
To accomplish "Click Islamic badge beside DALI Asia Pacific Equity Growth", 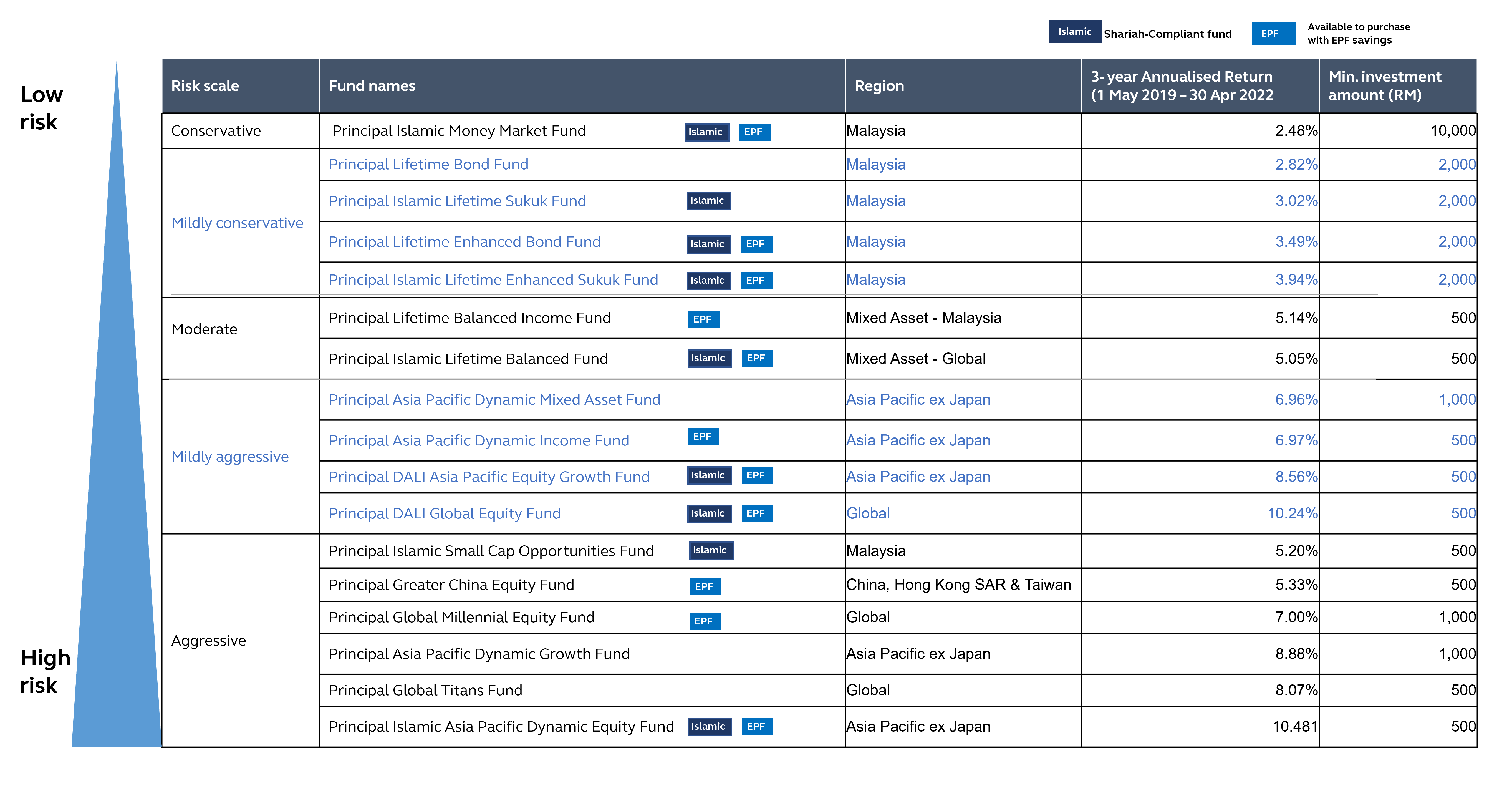I will [709, 475].
